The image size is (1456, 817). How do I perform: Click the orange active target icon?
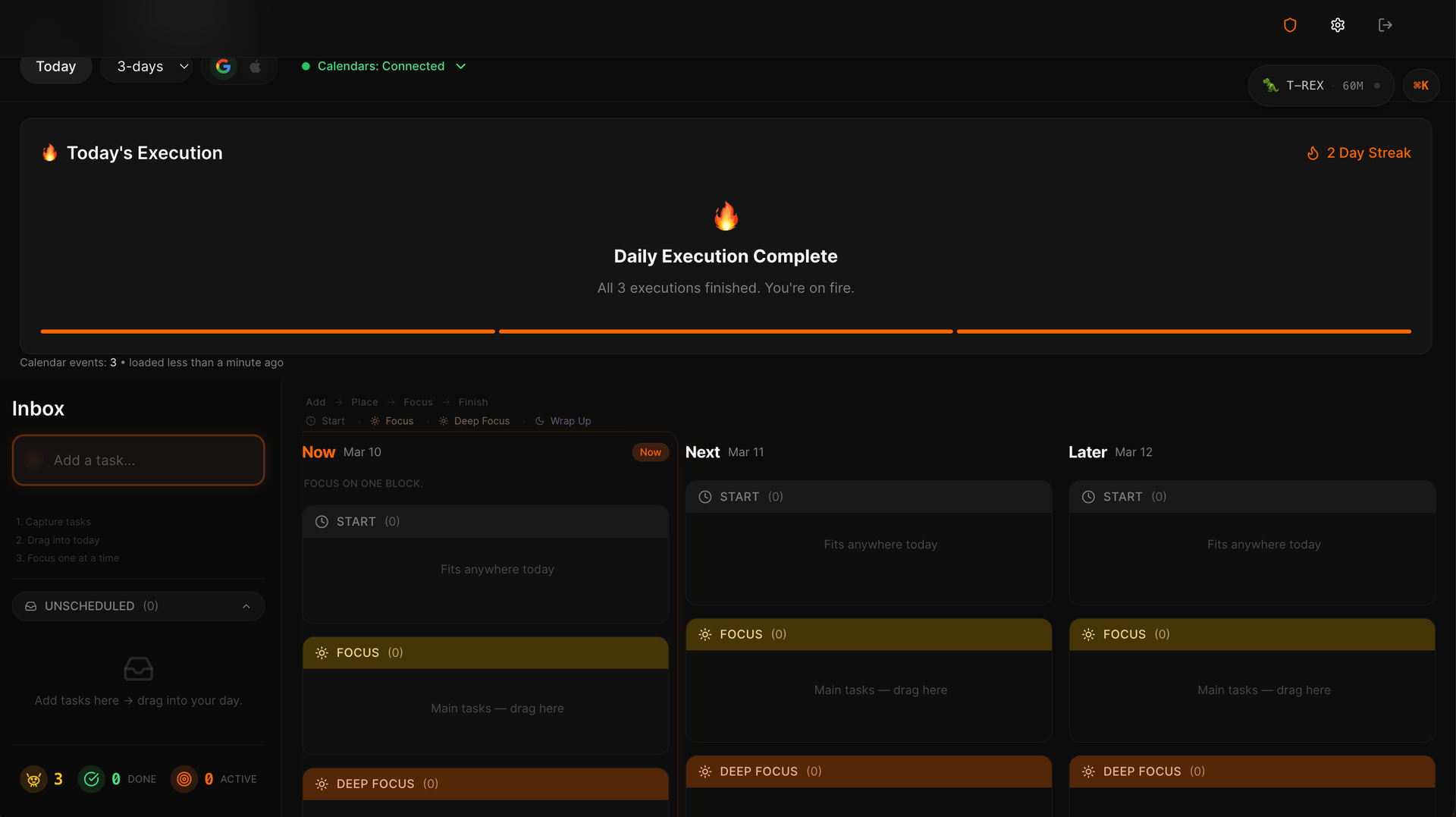pyautogui.click(x=184, y=779)
